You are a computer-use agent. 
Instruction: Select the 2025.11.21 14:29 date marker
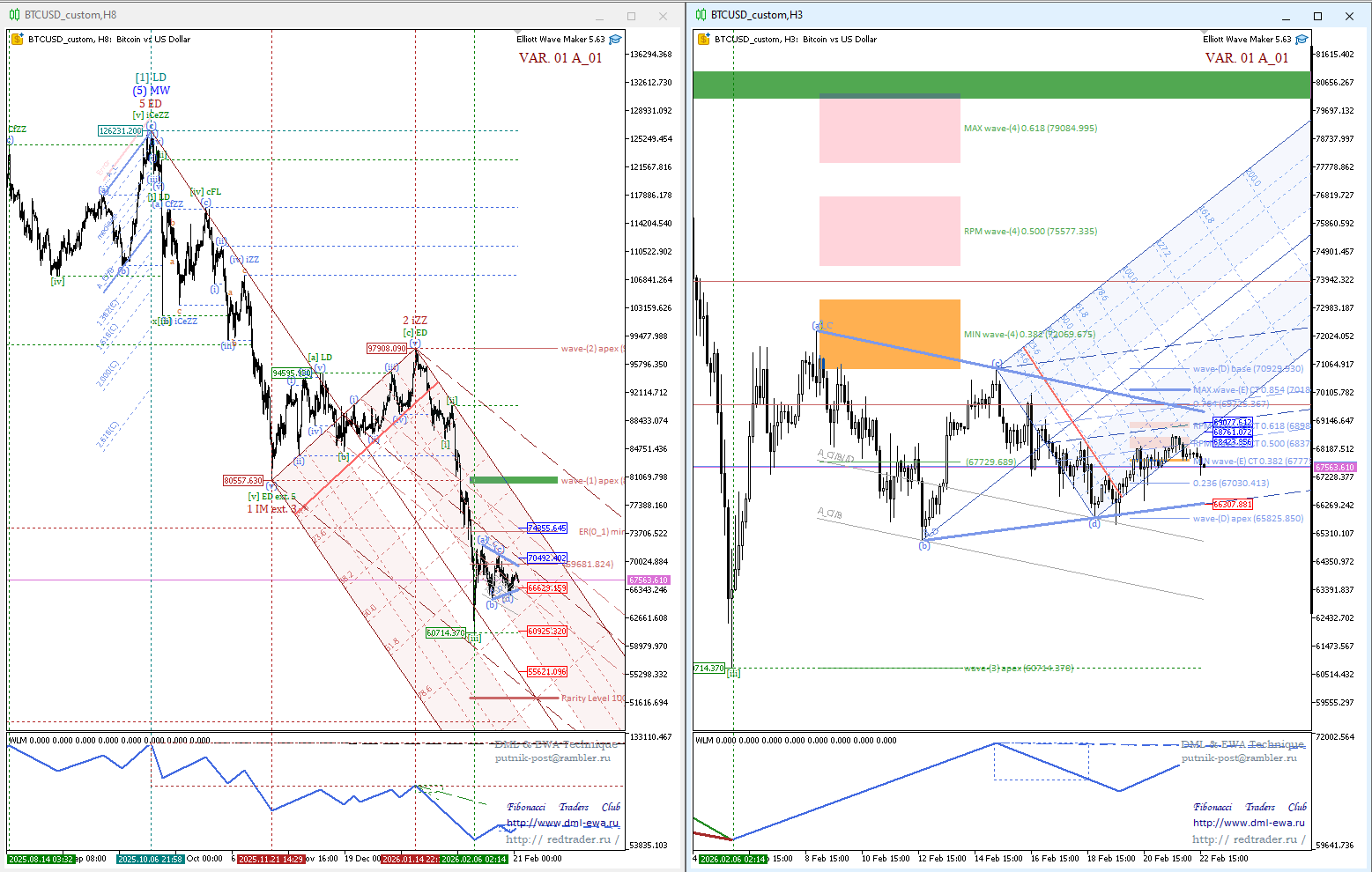(271, 859)
